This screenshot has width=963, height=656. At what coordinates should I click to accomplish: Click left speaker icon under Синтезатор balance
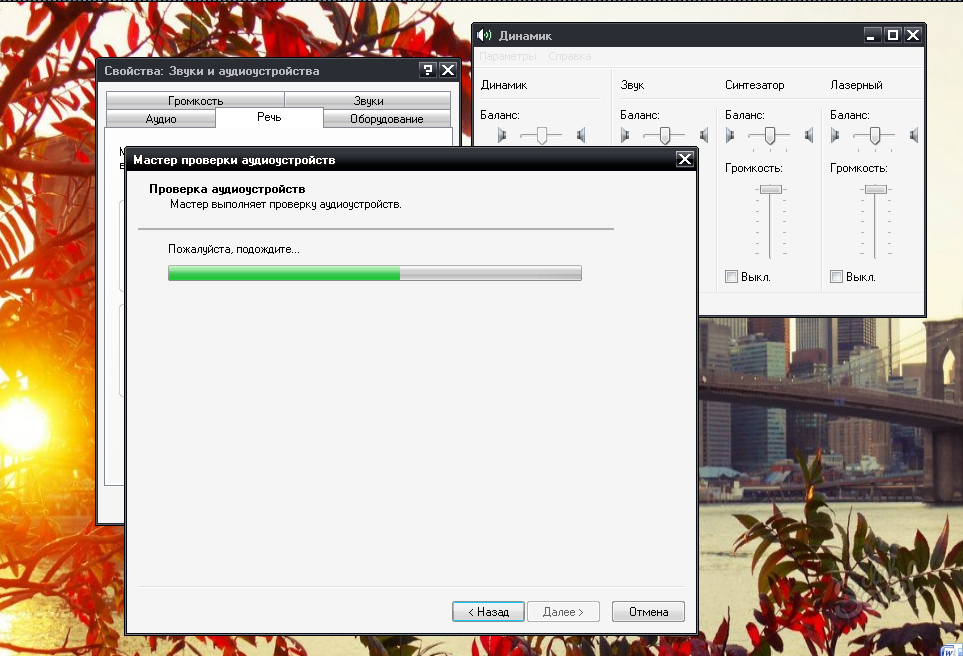coord(730,135)
